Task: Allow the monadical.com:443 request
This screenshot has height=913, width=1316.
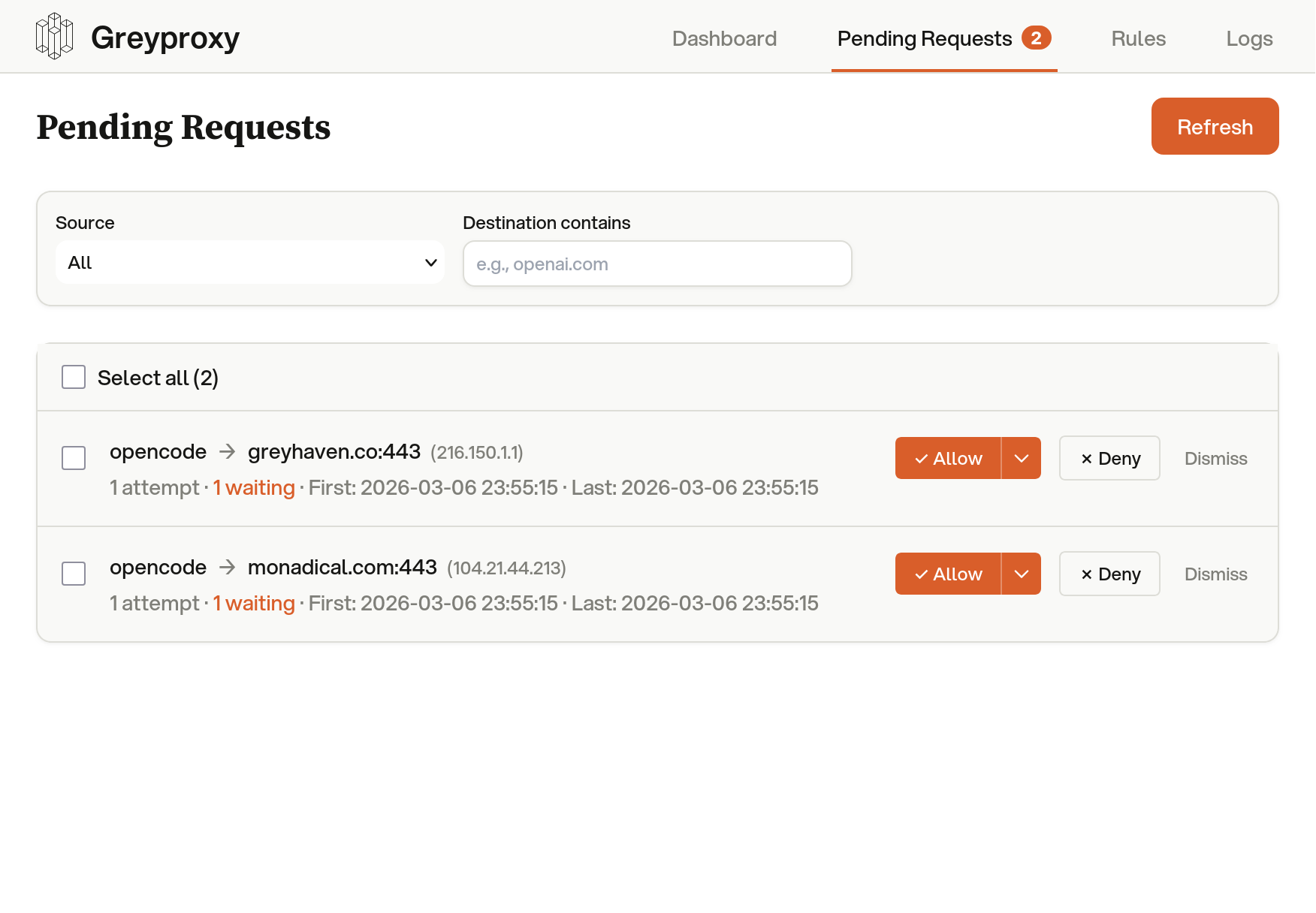Action: pyautogui.click(x=947, y=573)
